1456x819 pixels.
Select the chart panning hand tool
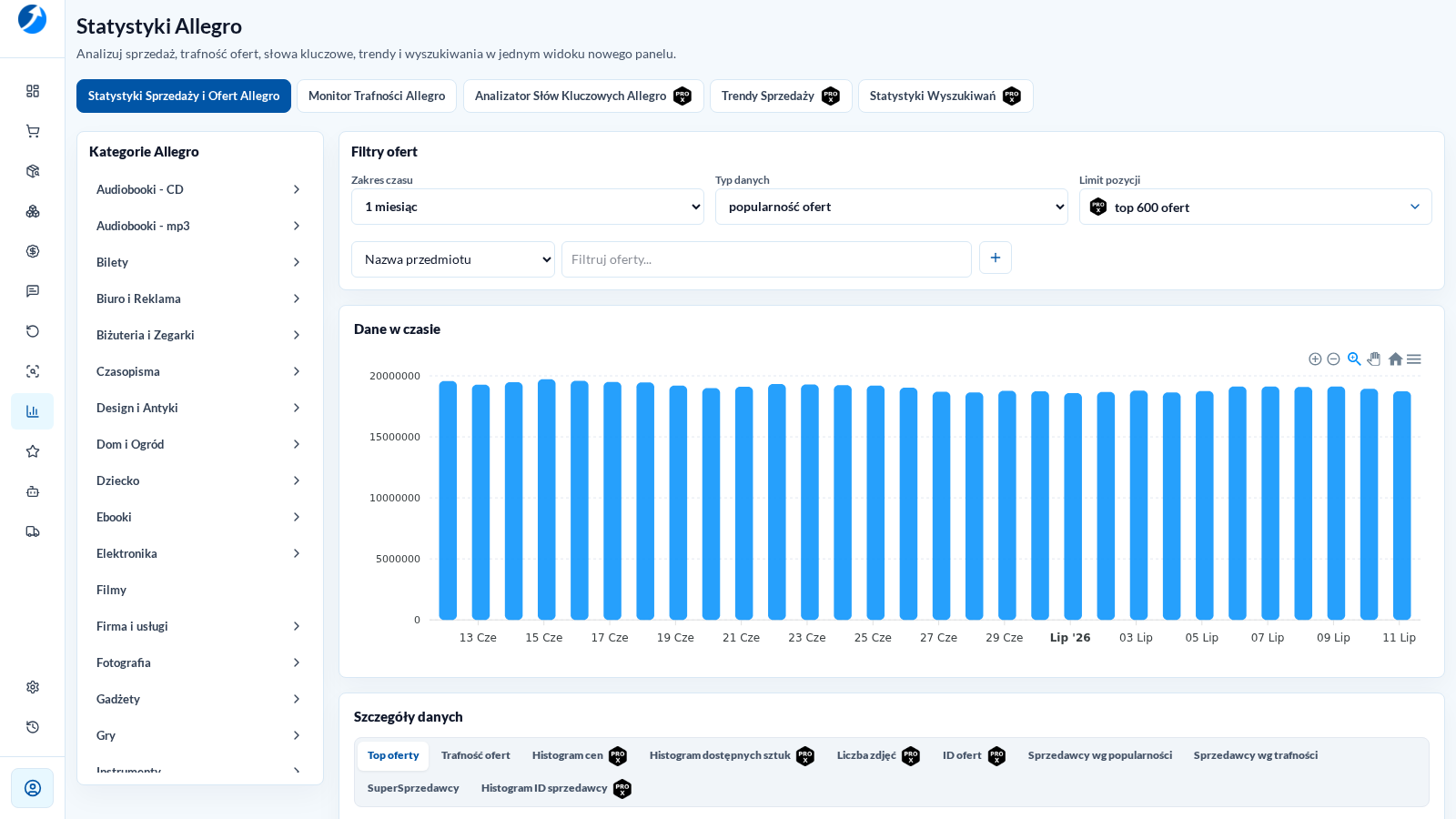1374,359
